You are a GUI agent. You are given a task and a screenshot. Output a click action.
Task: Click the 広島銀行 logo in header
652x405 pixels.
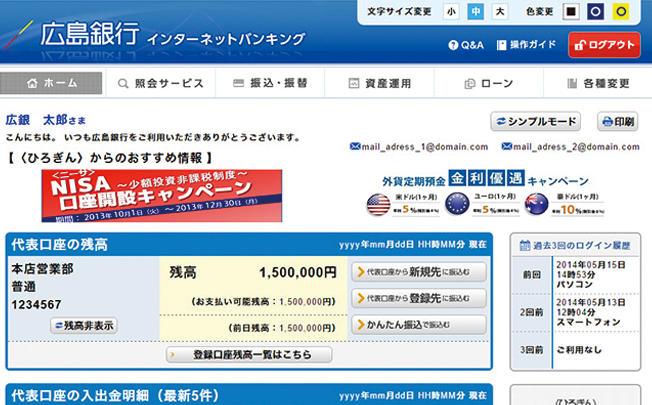click(90, 33)
